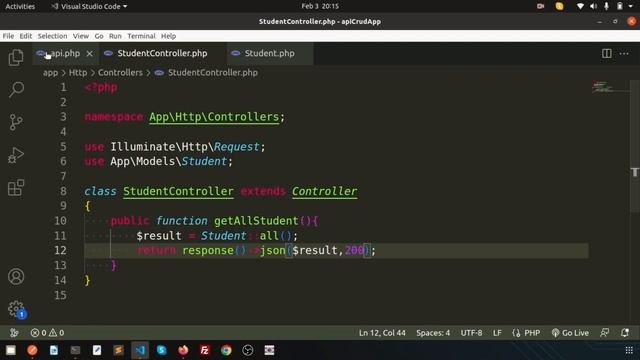The image size is (640, 360).
Task: Open the system menu arrow in top bar
Action: [631, 6]
